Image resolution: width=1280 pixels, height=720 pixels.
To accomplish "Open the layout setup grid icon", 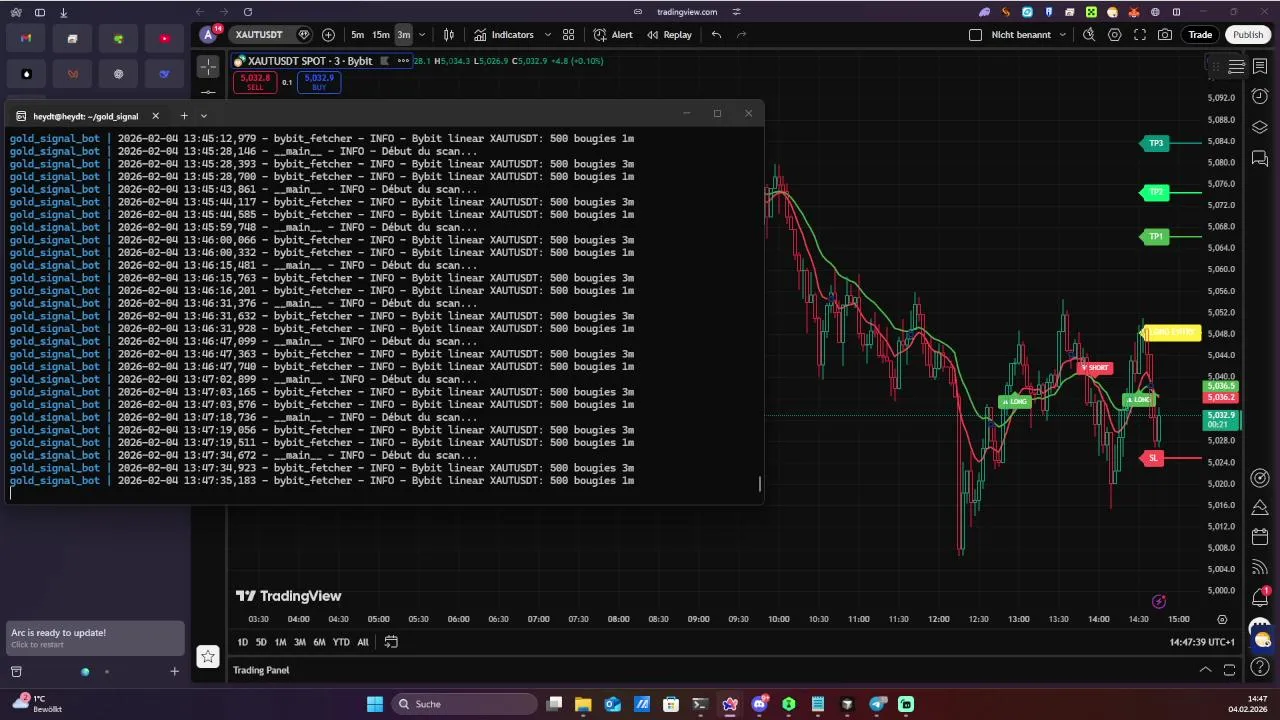I will pyautogui.click(x=568, y=35).
